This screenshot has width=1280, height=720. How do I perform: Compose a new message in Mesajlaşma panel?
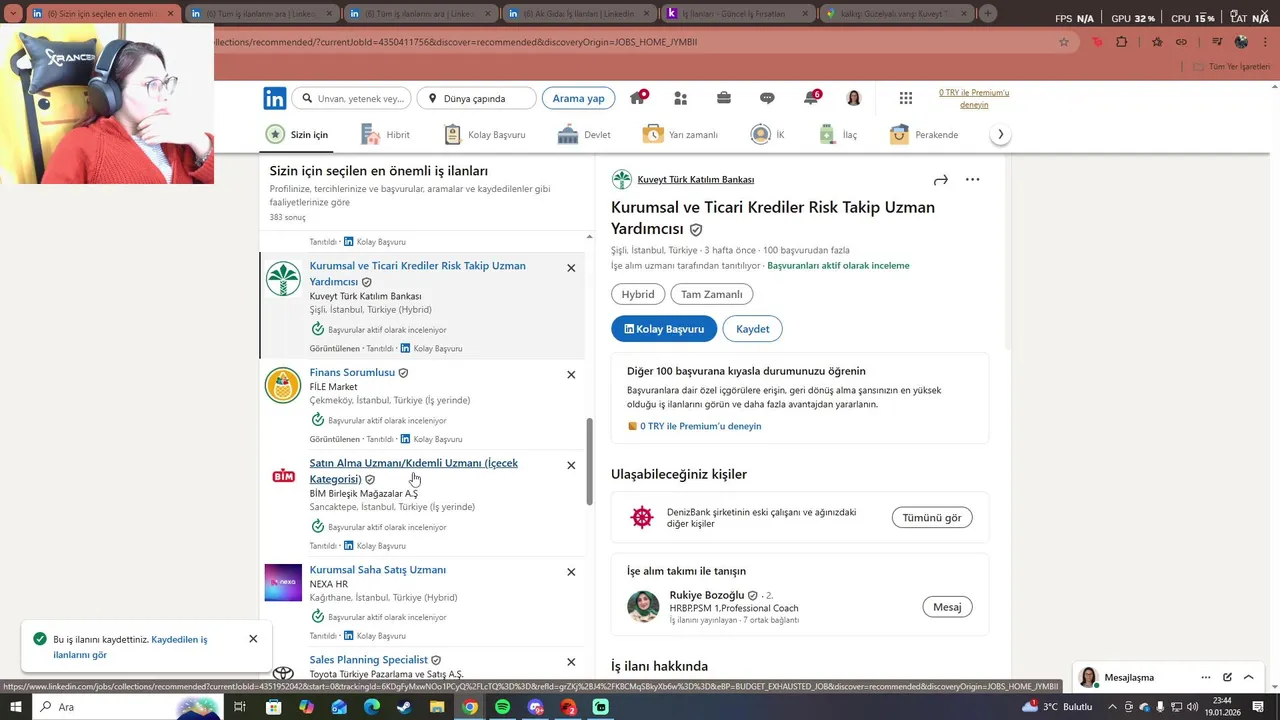(1227, 677)
